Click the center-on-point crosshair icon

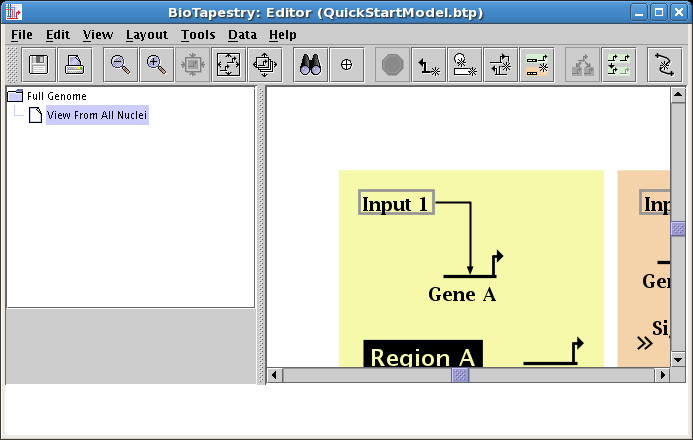click(347, 64)
